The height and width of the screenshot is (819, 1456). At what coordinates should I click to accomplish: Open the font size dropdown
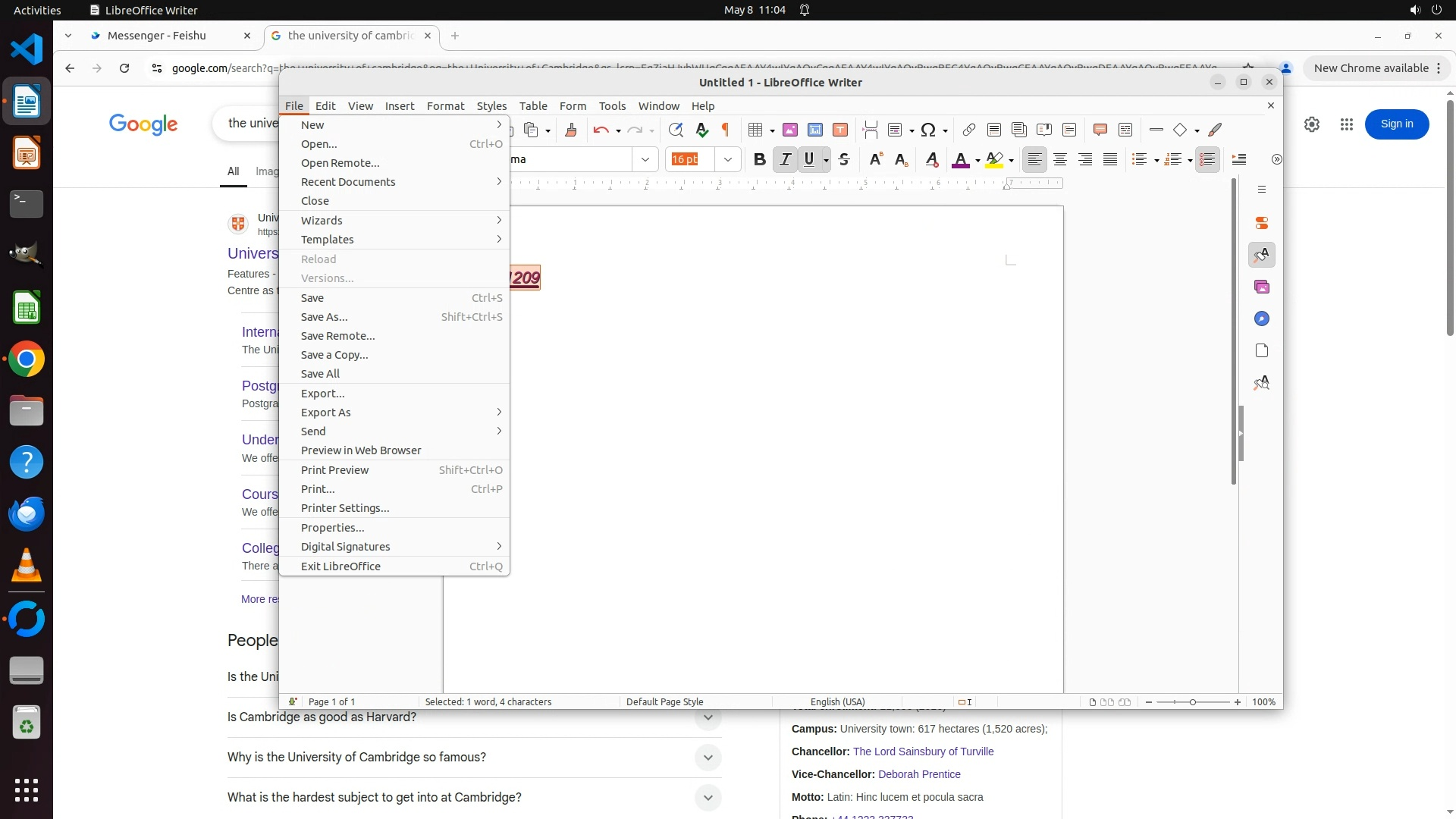click(728, 159)
